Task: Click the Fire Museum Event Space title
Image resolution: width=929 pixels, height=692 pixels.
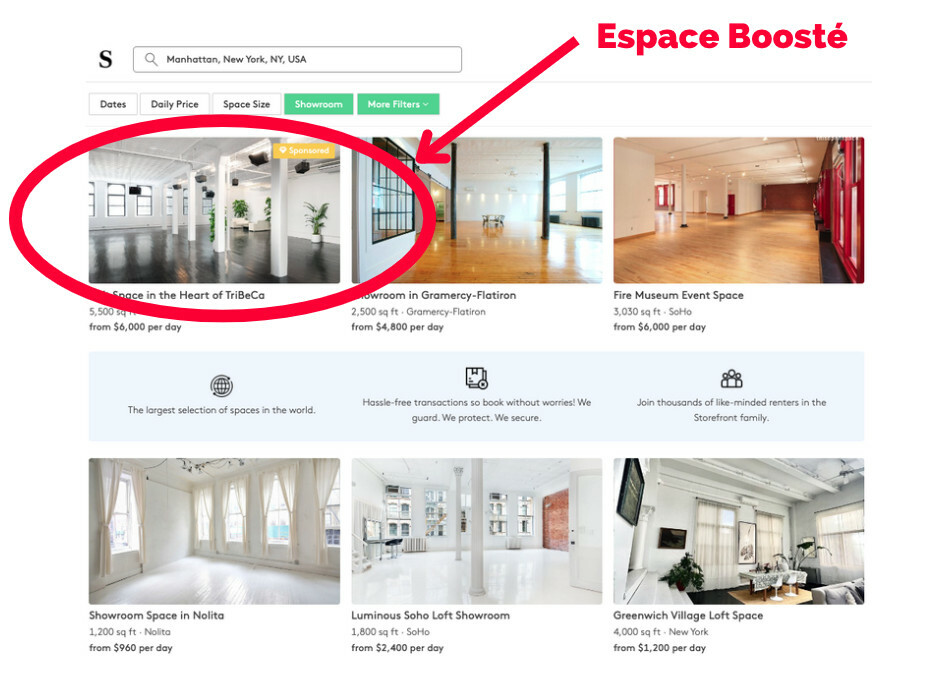Action: coord(678,295)
